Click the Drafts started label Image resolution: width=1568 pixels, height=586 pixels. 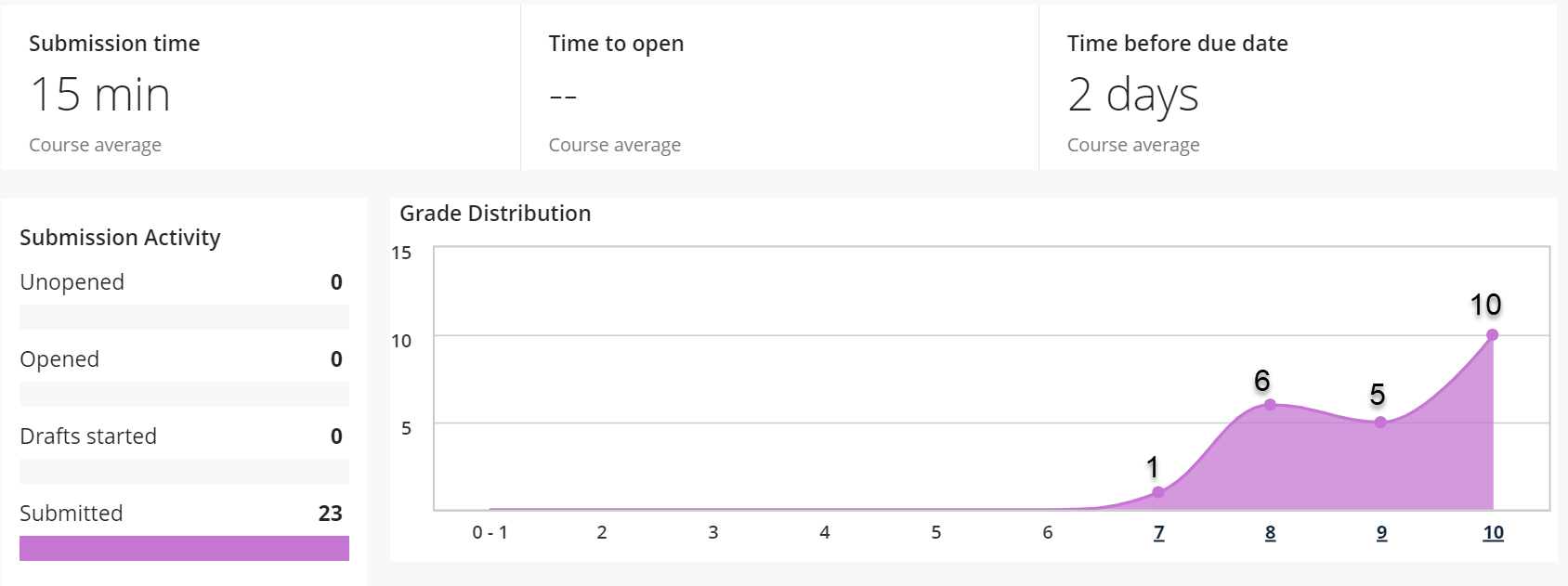click(x=88, y=436)
